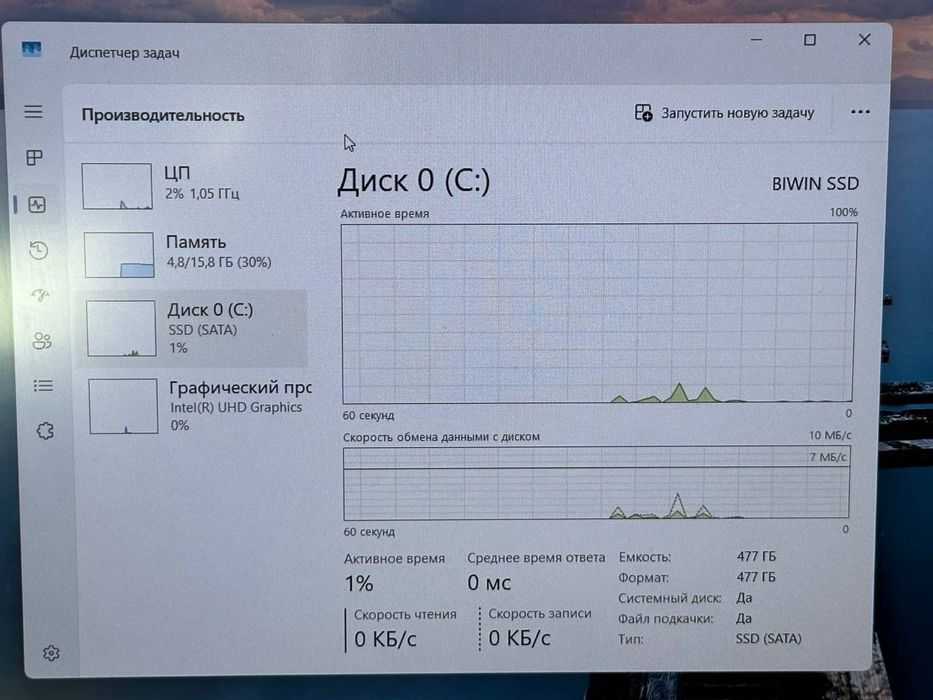Select the Графический процессор item
Viewport: 933px width, 700px height.
[x=196, y=406]
